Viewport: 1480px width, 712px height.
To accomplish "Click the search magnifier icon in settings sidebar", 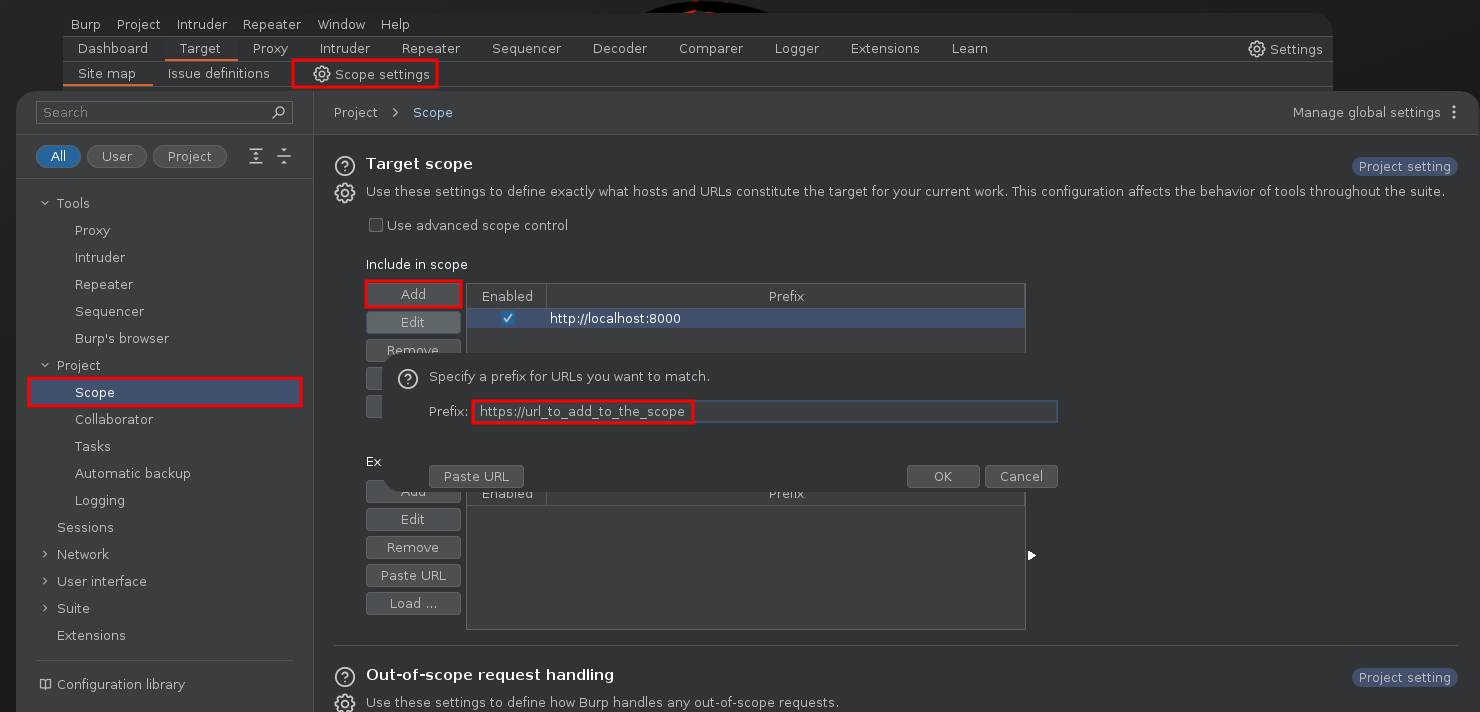I will tap(279, 113).
